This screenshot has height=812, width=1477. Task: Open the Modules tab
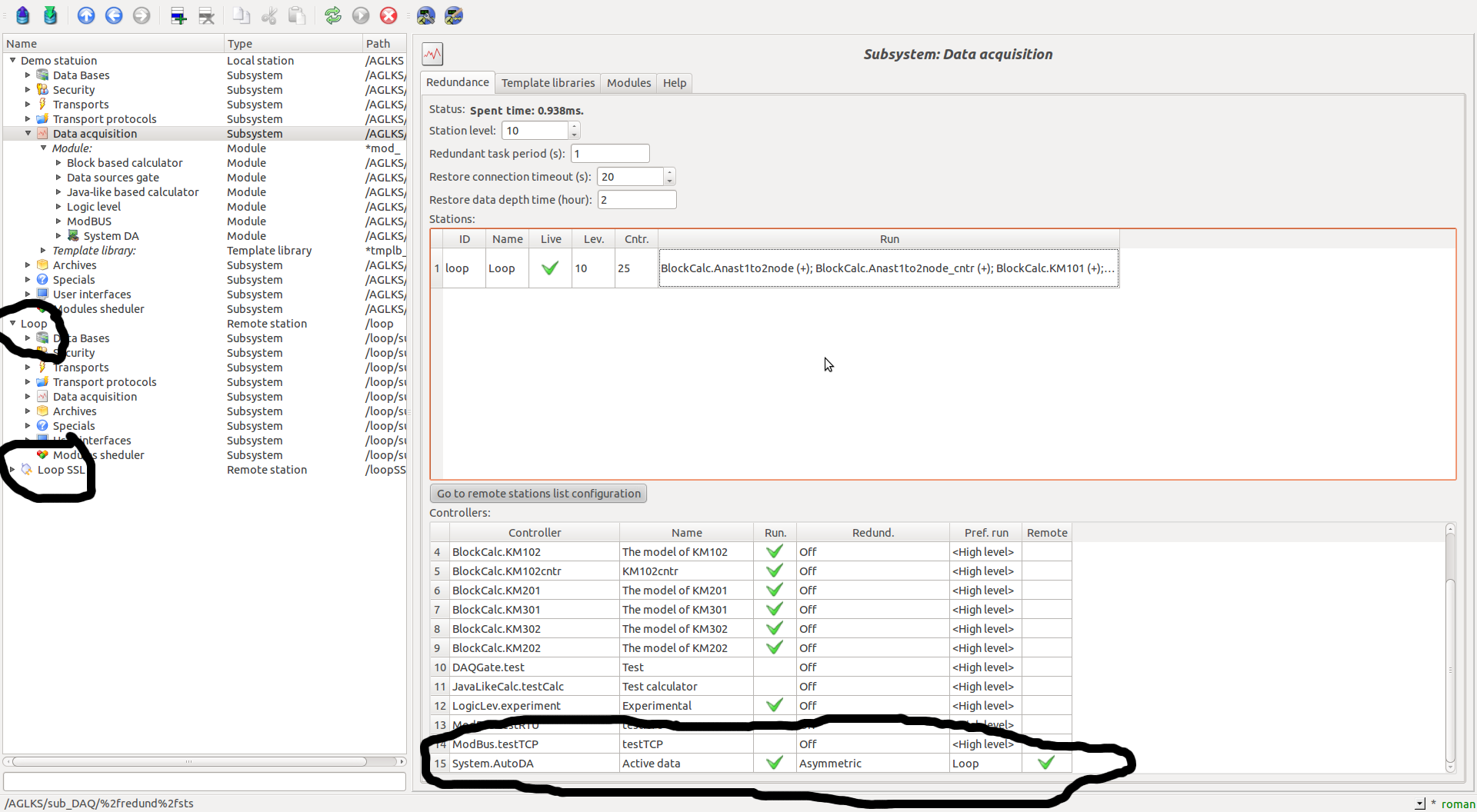tap(628, 83)
